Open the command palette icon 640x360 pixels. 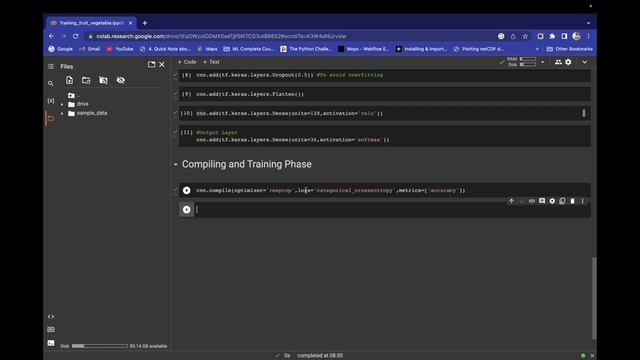point(51,330)
